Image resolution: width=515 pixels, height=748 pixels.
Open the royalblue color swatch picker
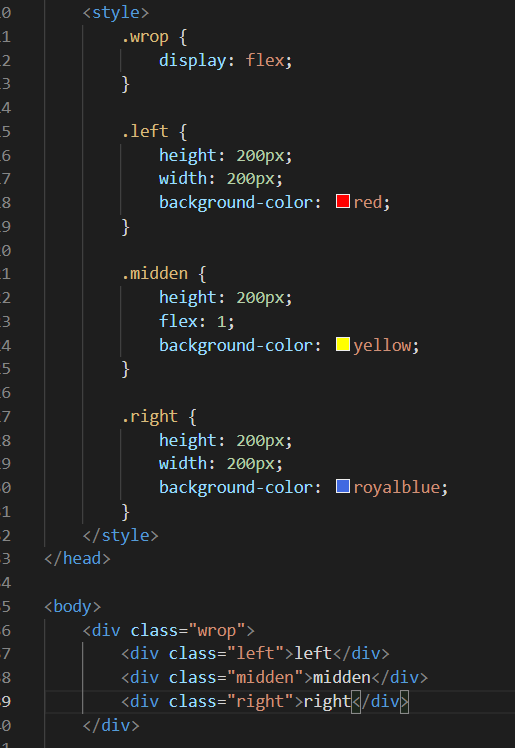coord(342,486)
